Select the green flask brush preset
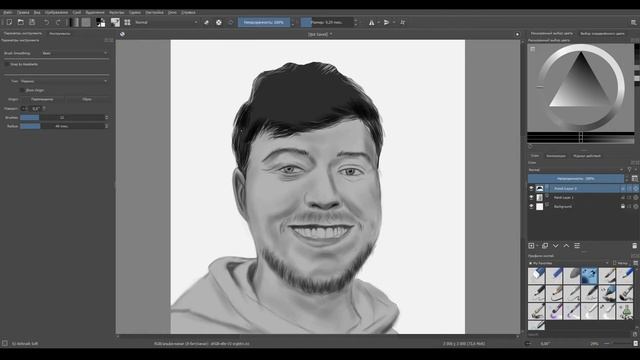 pyautogui.click(x=625, y=311)
